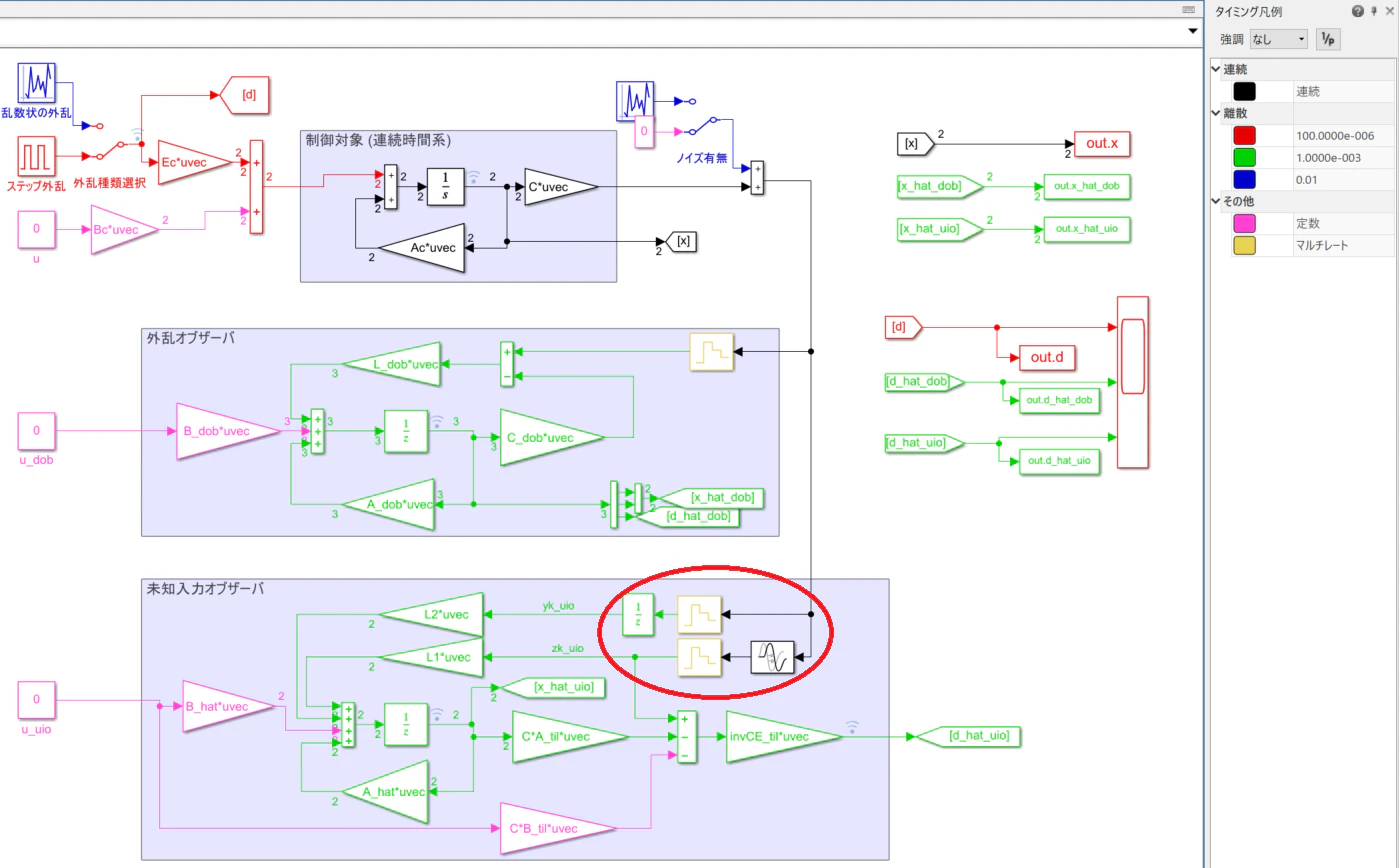Open the dropdown arrow at canvas top-right
The height and width of the screenshot is (868, 1399).
point(1192,31)
